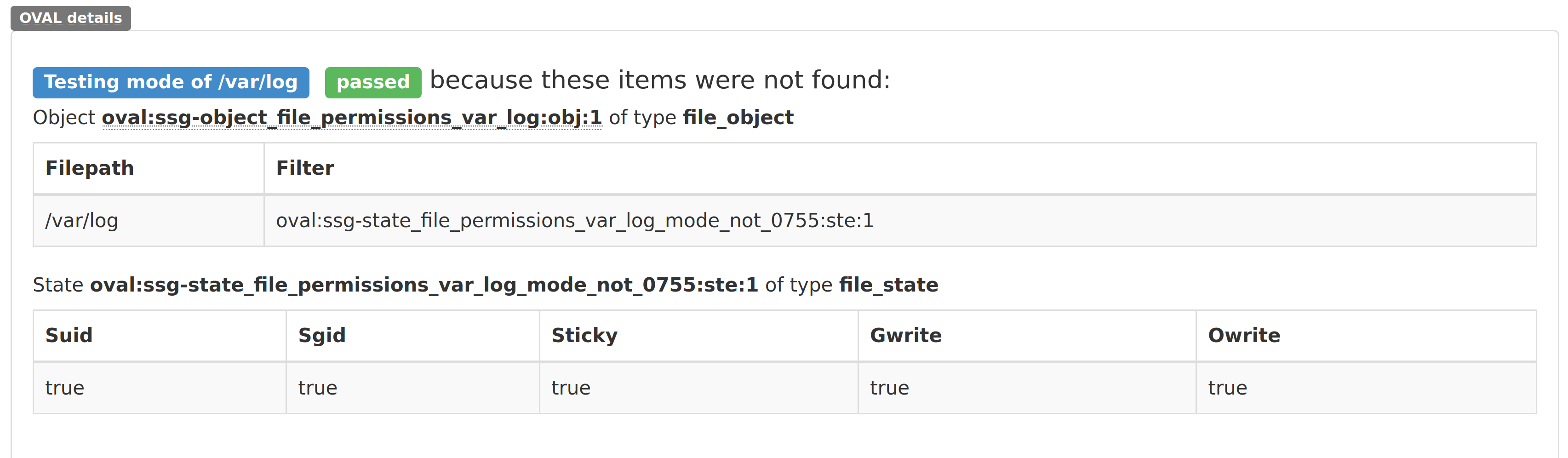The width and height of the screenshot is (1568, 458).
Task: Select the mode_not_0755 filter state reference
Action: tap(575, 220)
